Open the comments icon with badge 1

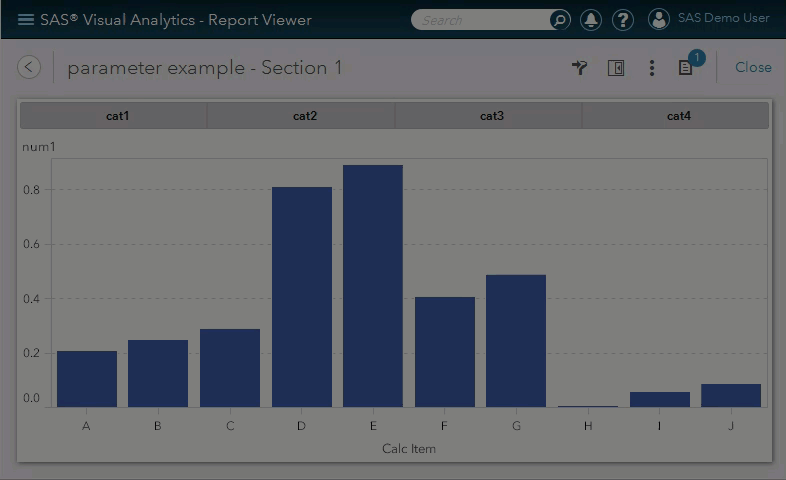pyautogui.click(x=686, y=68)
